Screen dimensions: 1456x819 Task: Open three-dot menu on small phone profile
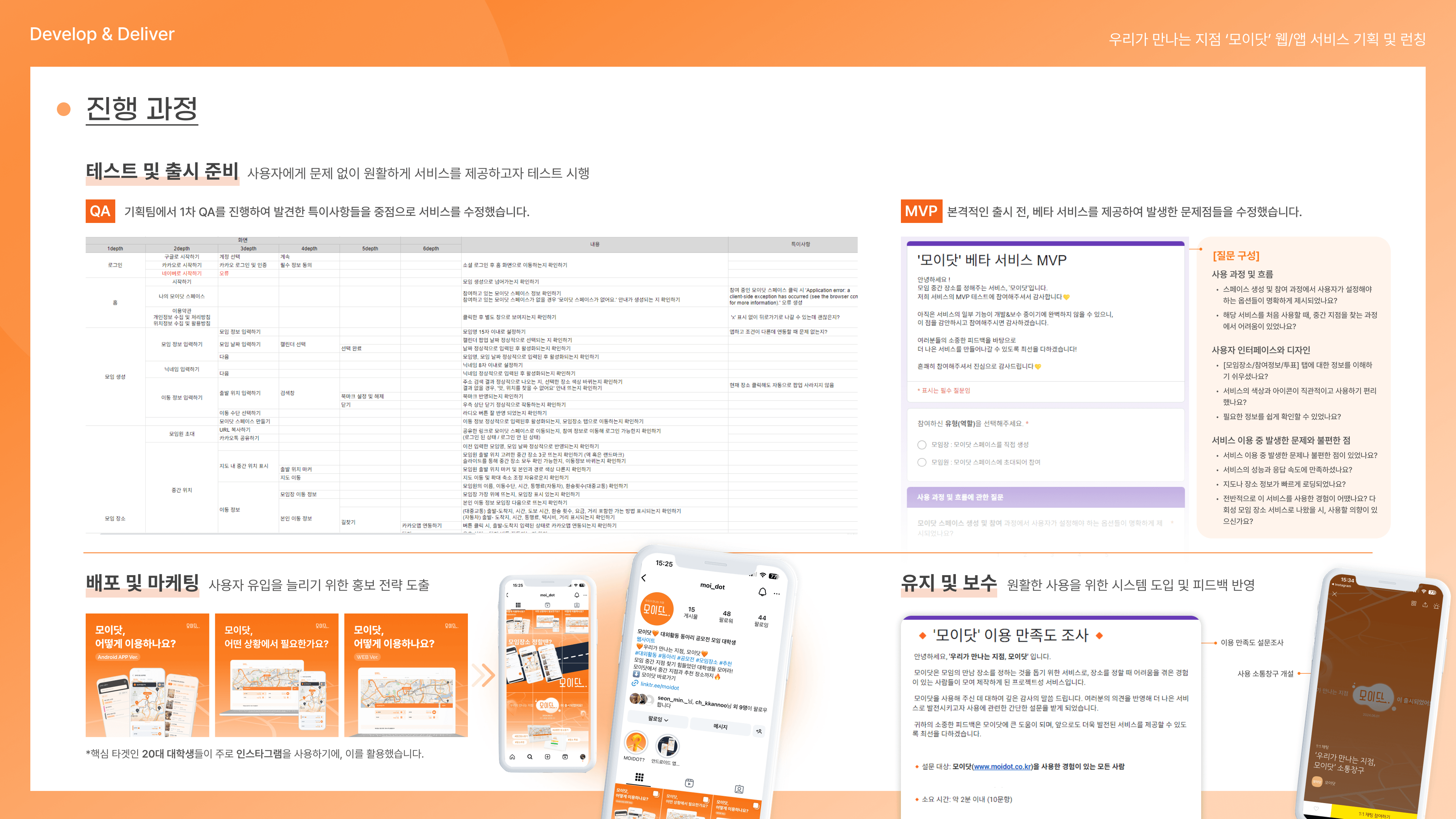[x=585, y=595]
